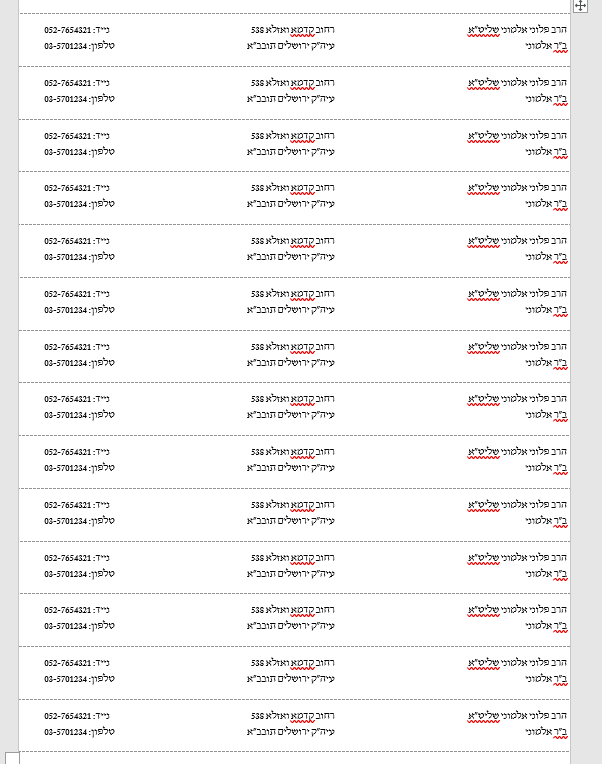The height and width of the screenshot is (764, 602).
Task: Click the city line ירושלים in the second row
Action: pyautogui.click(x=291, y=98)
